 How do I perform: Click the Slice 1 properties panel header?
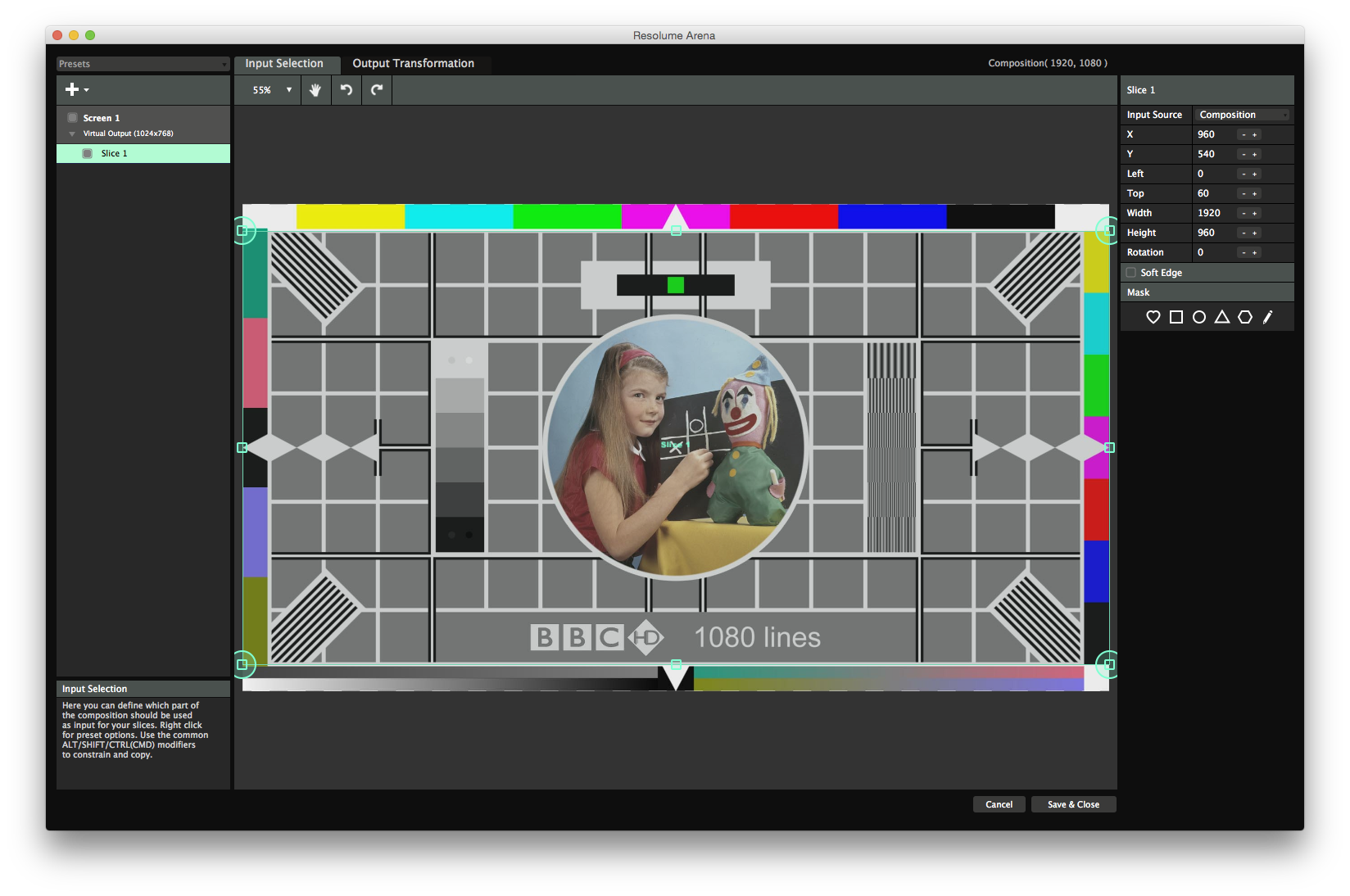1207,90
